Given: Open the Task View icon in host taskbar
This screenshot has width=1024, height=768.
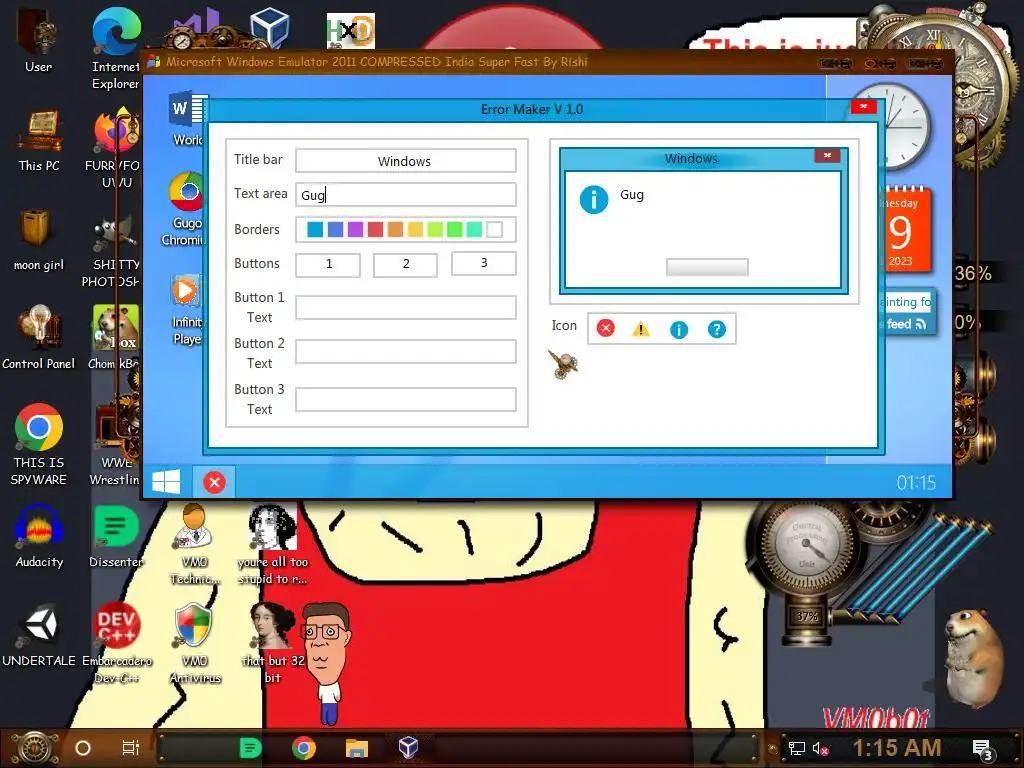Looking at the screenshot, I should tap(131, 748).
